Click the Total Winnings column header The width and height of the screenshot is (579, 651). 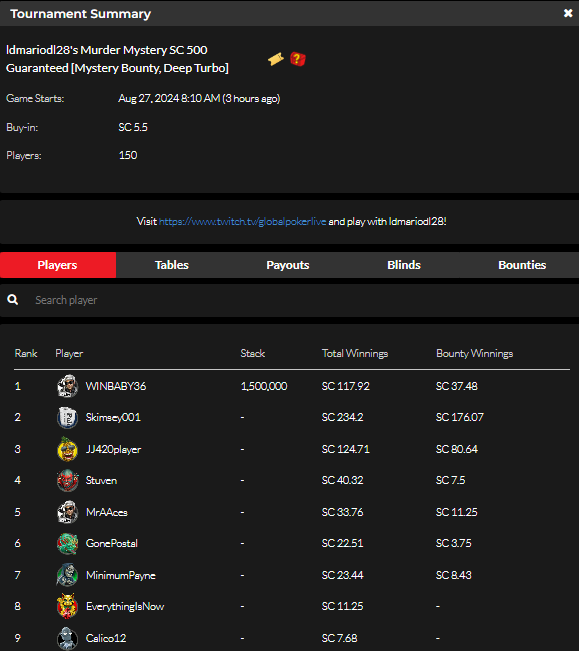355,354
